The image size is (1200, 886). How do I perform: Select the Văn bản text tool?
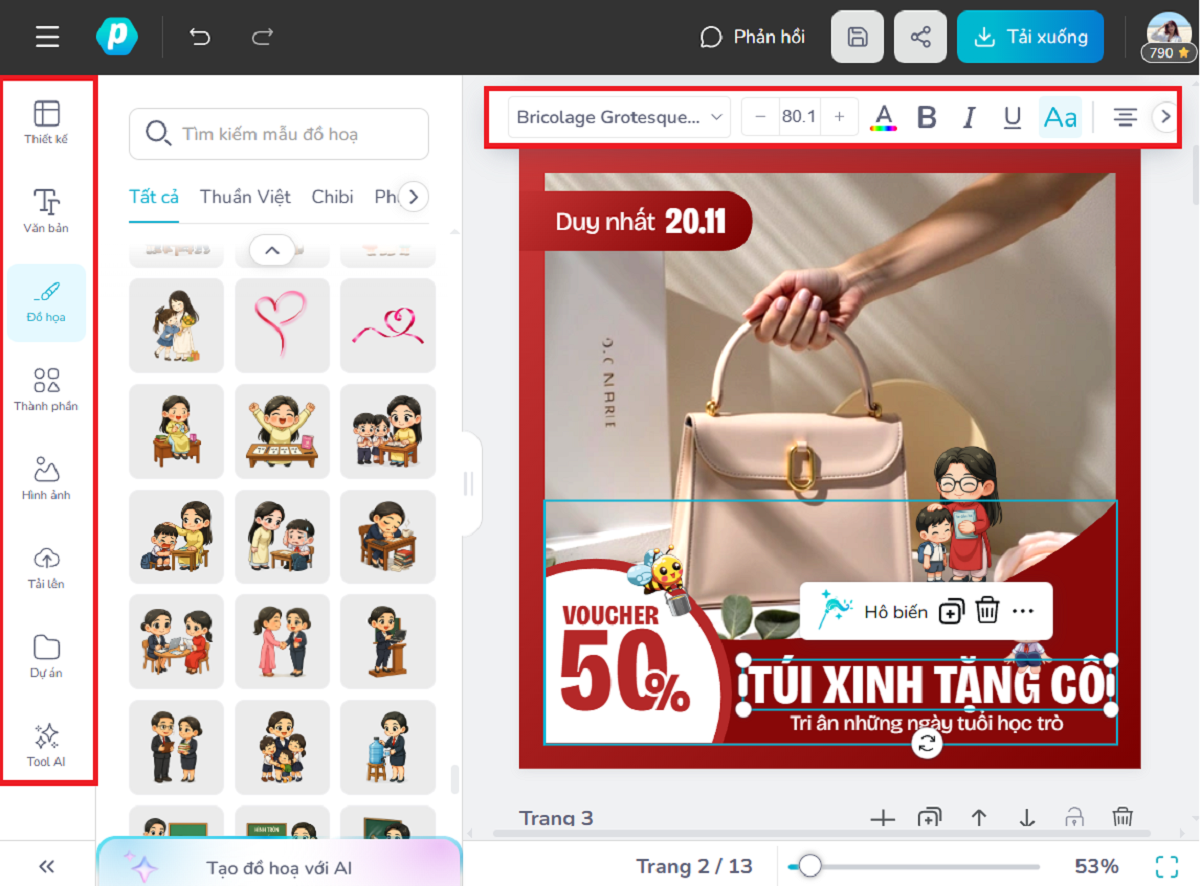click(46, 210)
